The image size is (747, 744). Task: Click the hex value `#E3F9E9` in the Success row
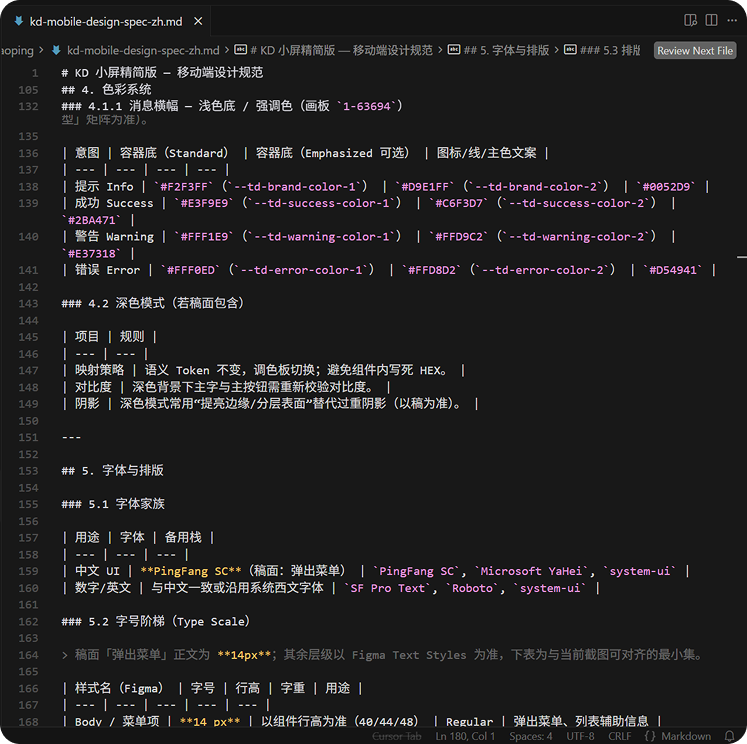tap(204, 203)
